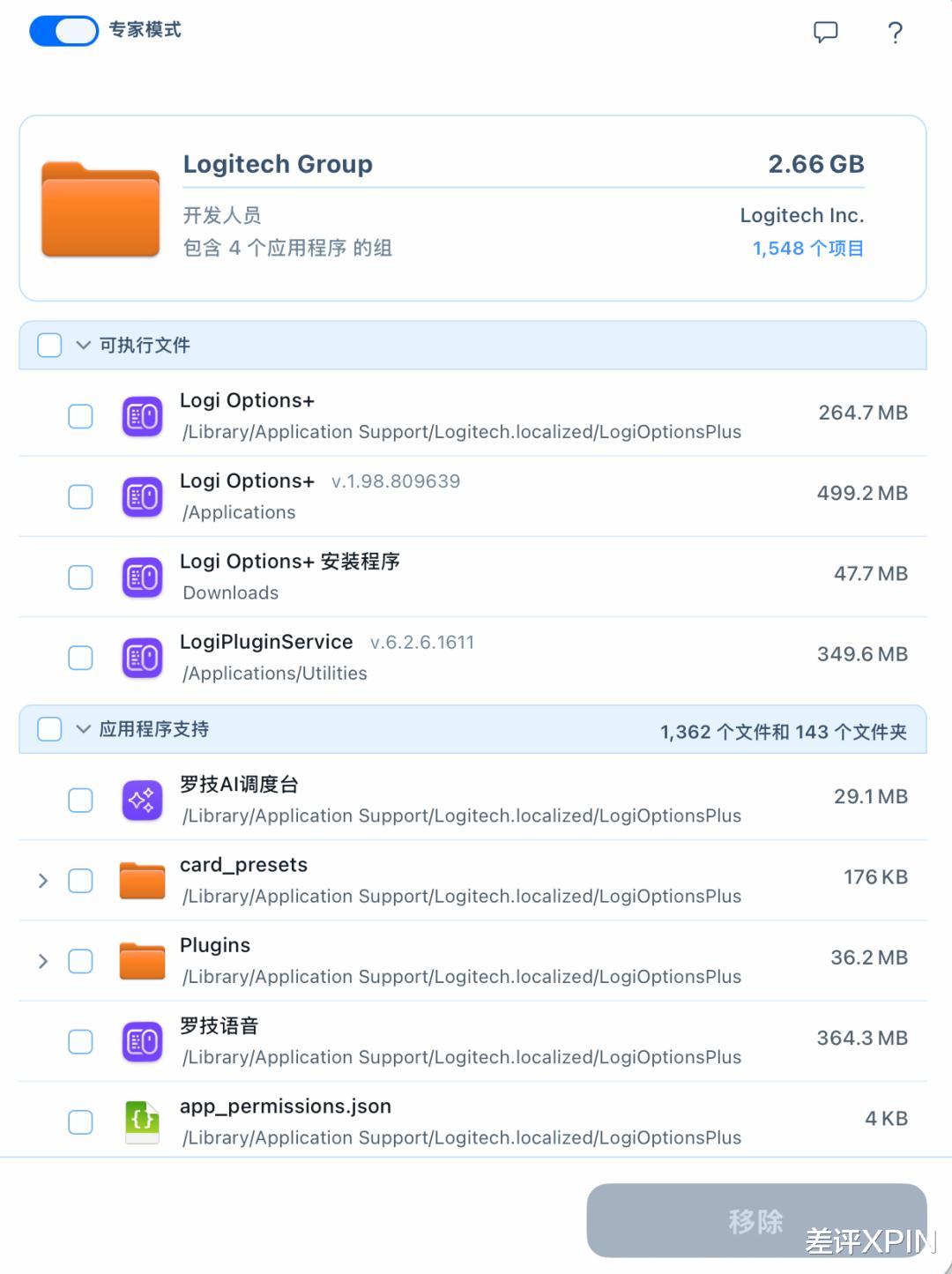Viewport: 952px width, 1274px height.
Task: Check the app_permissions.json checkbox
Action: [x=80, y=1121]
